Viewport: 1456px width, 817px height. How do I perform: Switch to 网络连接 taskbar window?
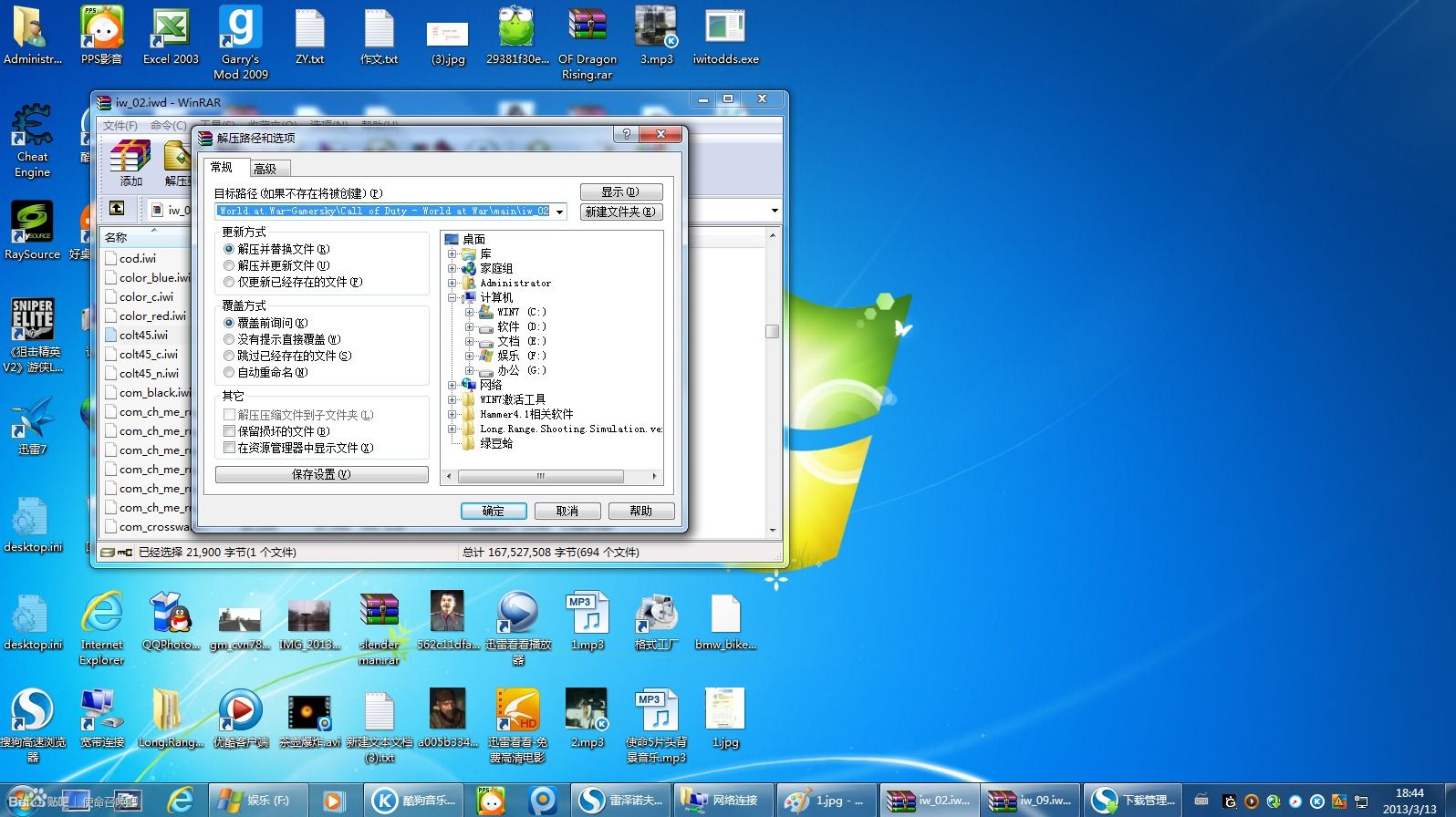pos(725,801)
